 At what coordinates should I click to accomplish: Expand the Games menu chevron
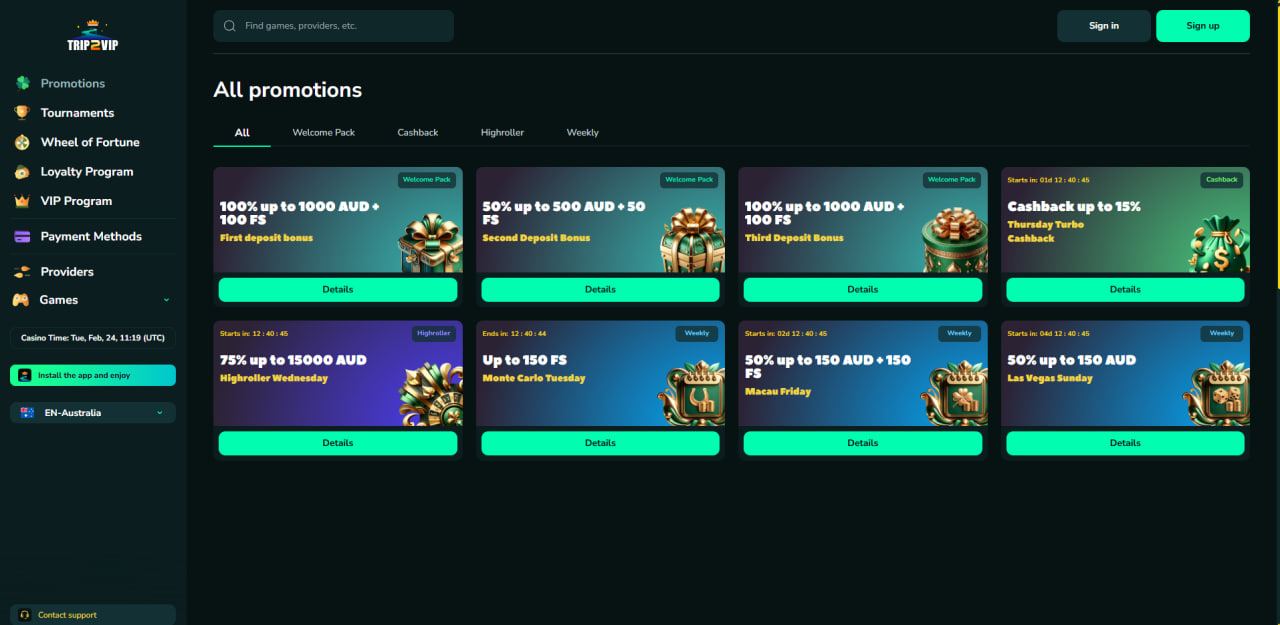[166, 300]
